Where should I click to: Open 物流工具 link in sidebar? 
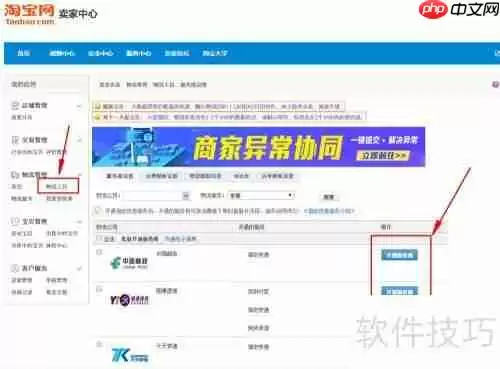pos(57,186)
